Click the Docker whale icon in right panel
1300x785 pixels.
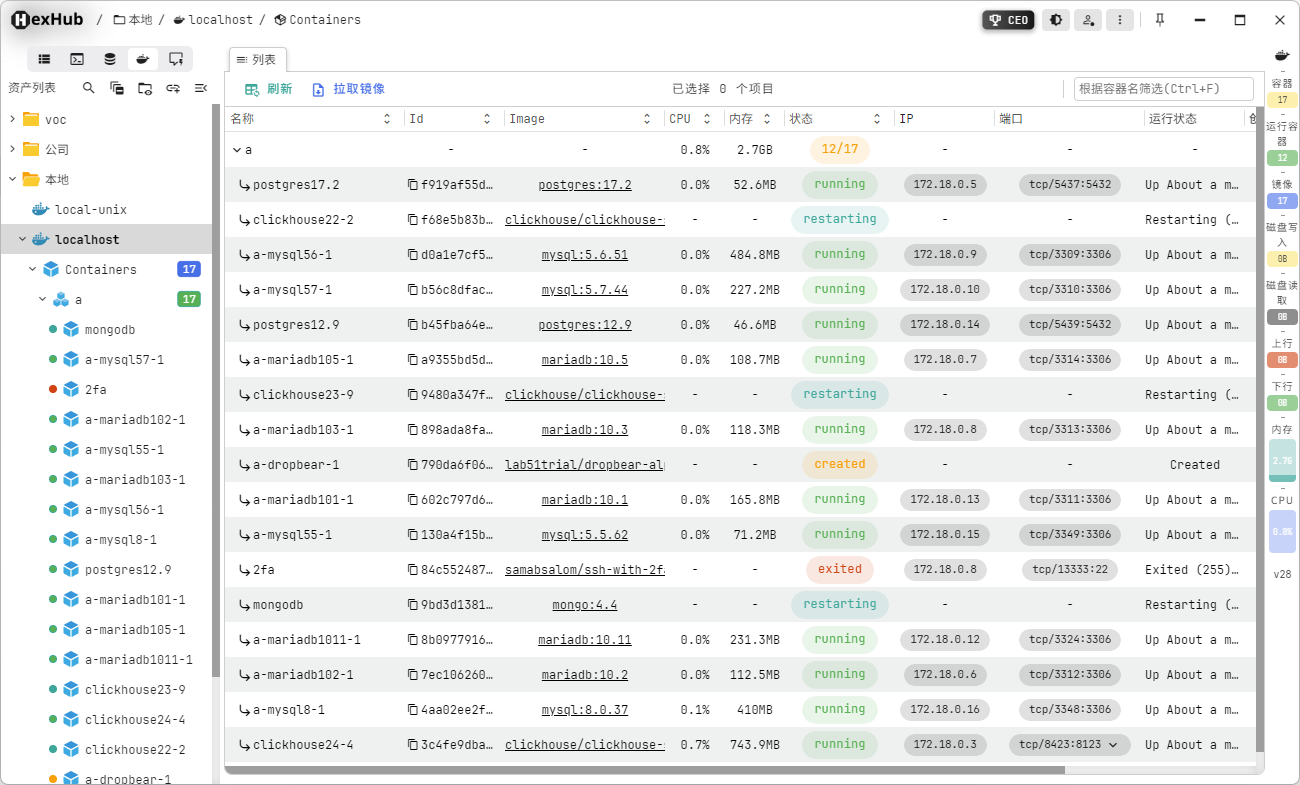coord(1281,56)
